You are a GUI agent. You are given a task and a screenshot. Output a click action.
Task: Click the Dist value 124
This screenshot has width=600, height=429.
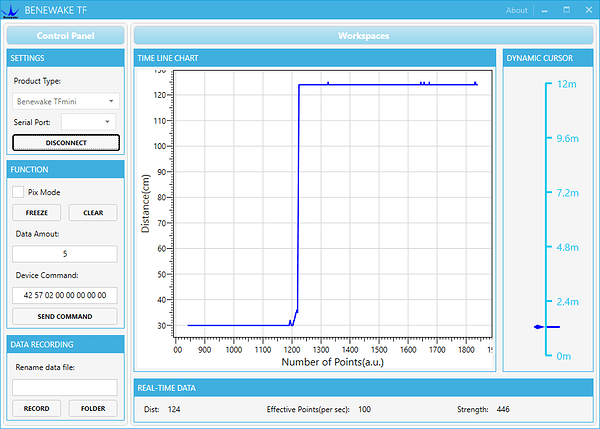pyautogui.click(x=174, y=409)
